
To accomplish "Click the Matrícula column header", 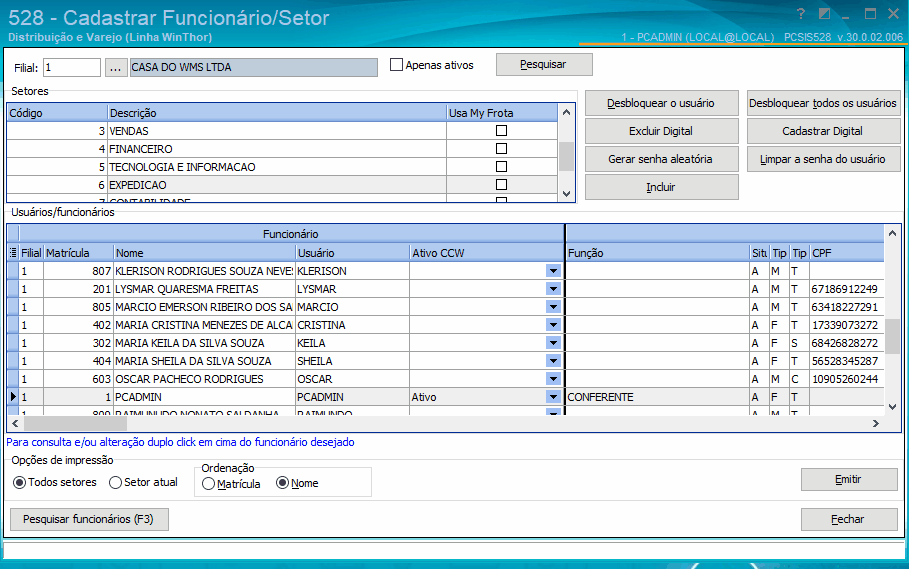I will point(78,253).
